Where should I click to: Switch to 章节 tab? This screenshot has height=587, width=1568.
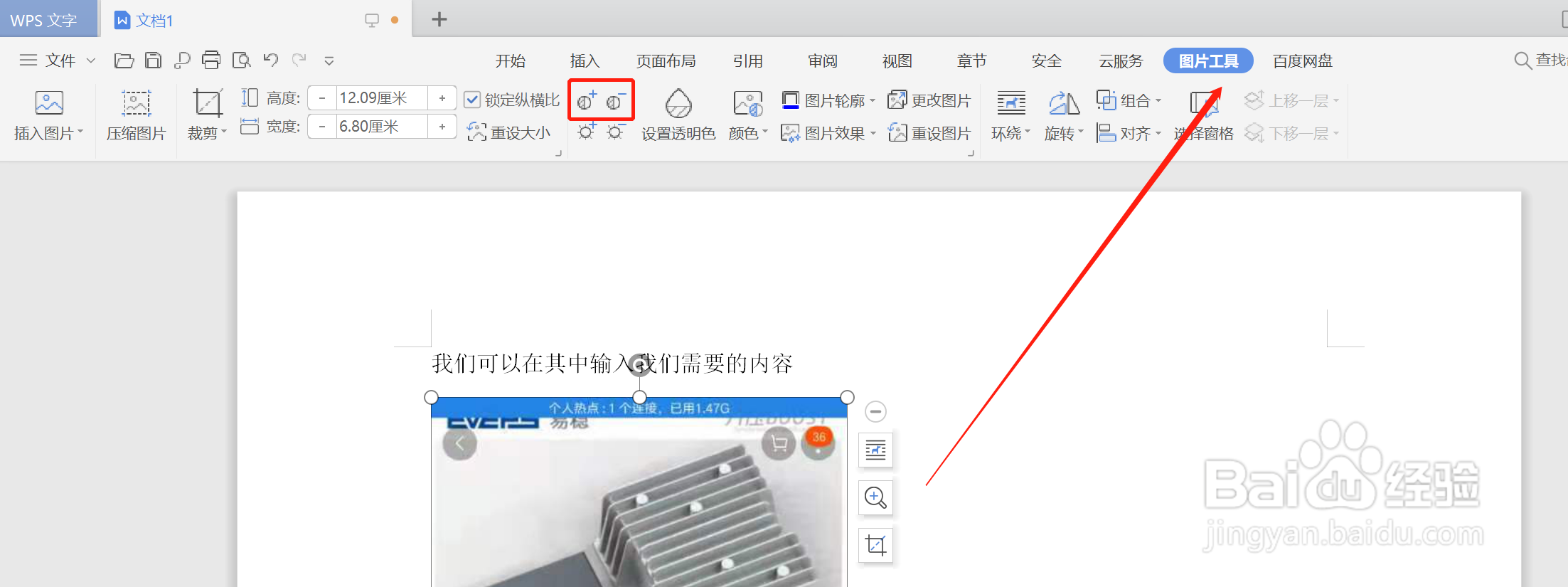coord(972,61)
